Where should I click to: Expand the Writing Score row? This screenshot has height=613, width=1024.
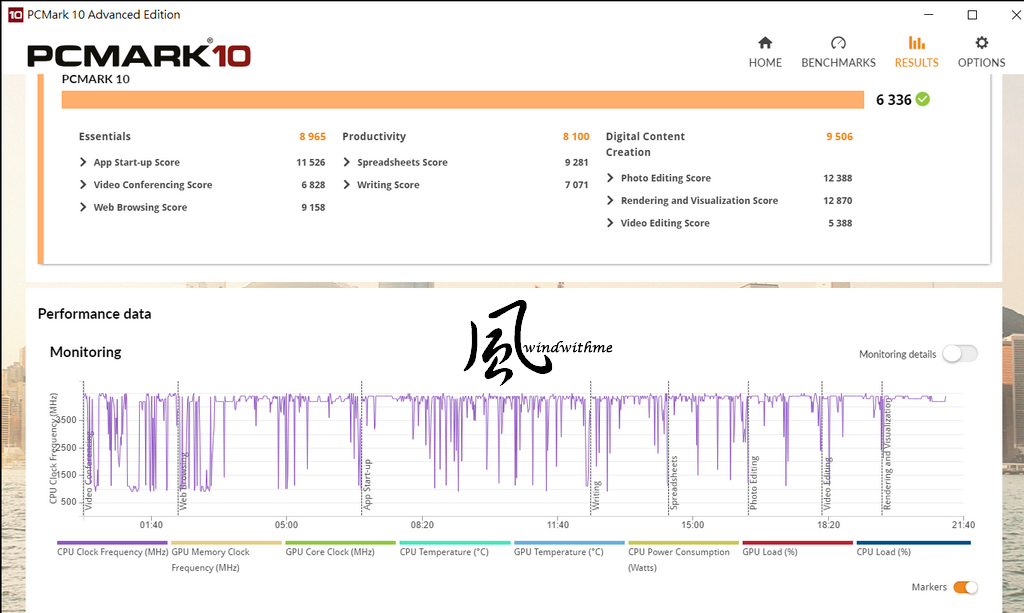click(347, 185)
